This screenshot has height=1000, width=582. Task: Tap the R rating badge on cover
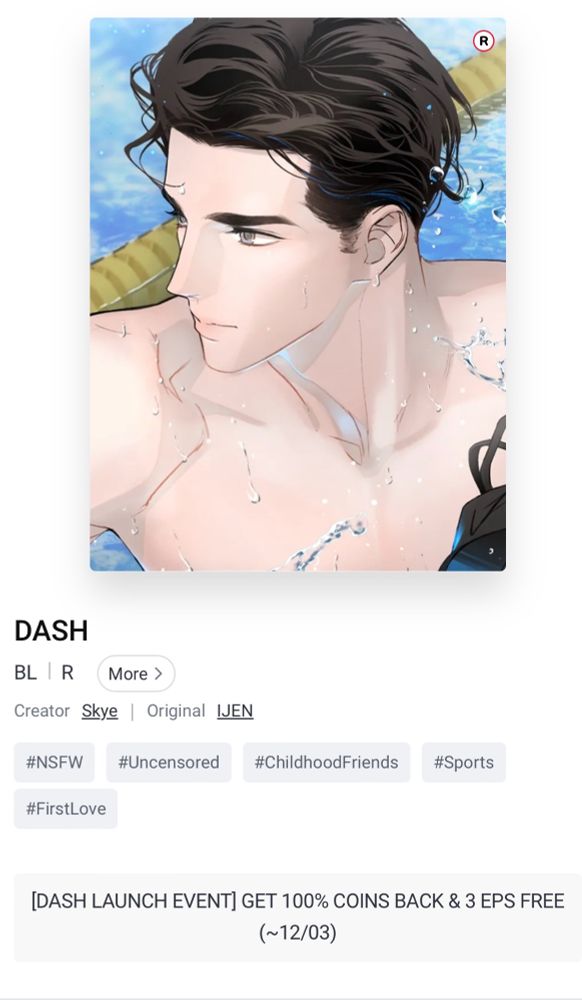pyautogui.click(x=483, y=41)
